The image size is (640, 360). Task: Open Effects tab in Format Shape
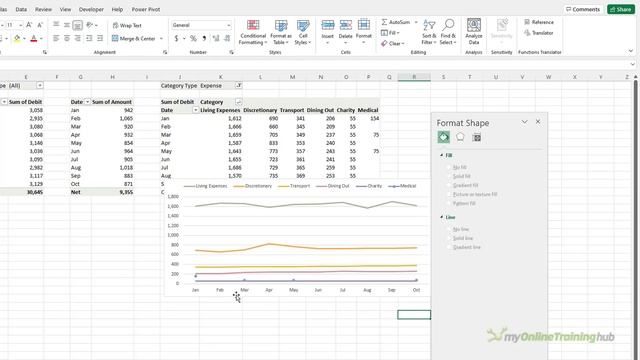460,137
